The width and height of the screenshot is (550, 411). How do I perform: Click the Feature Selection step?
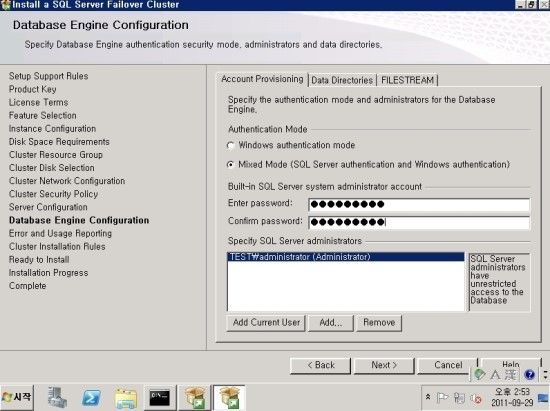tap(42, 115)
